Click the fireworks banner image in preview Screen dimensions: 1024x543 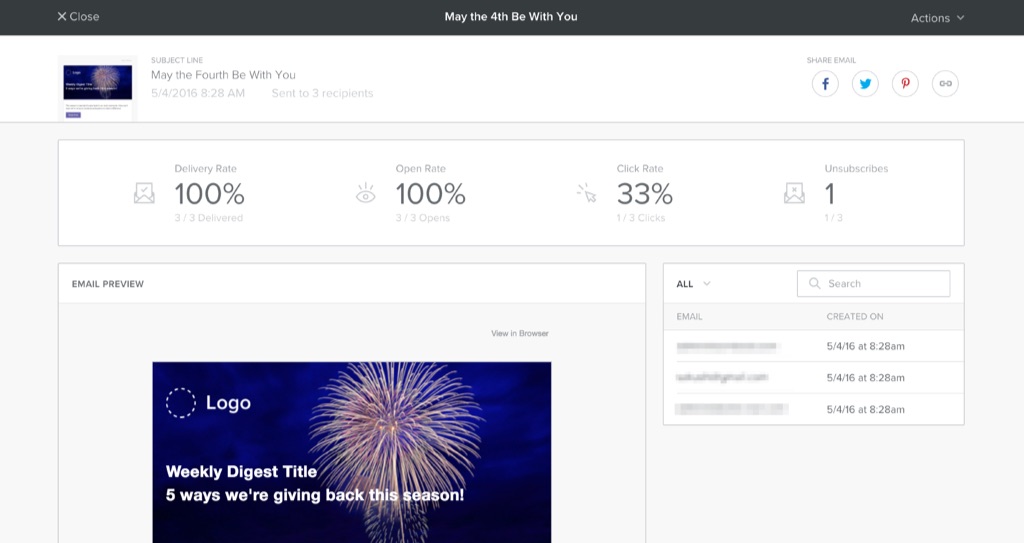(351, 452)
